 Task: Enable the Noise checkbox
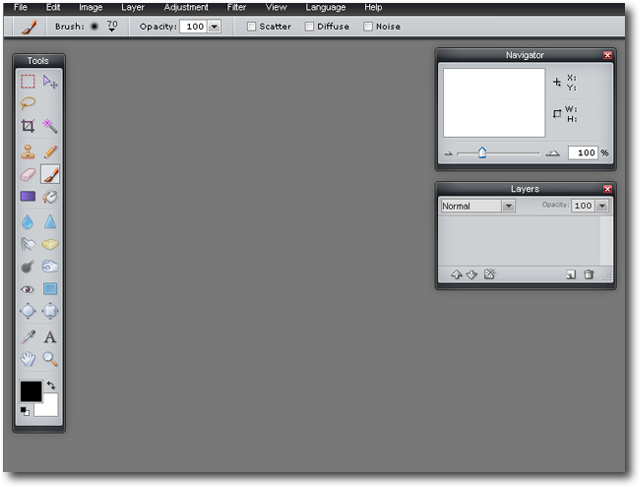368,27
